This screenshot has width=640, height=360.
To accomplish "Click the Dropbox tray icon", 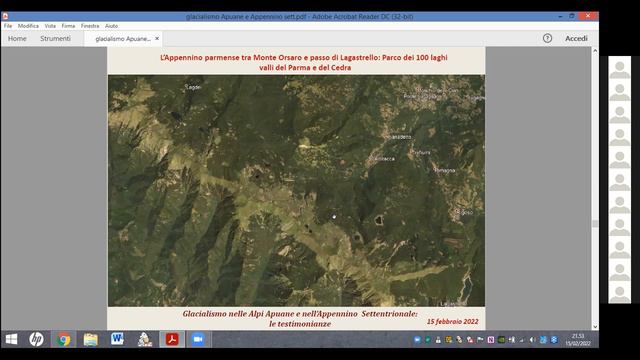I will pyautogui.click(x=554, y=340).
